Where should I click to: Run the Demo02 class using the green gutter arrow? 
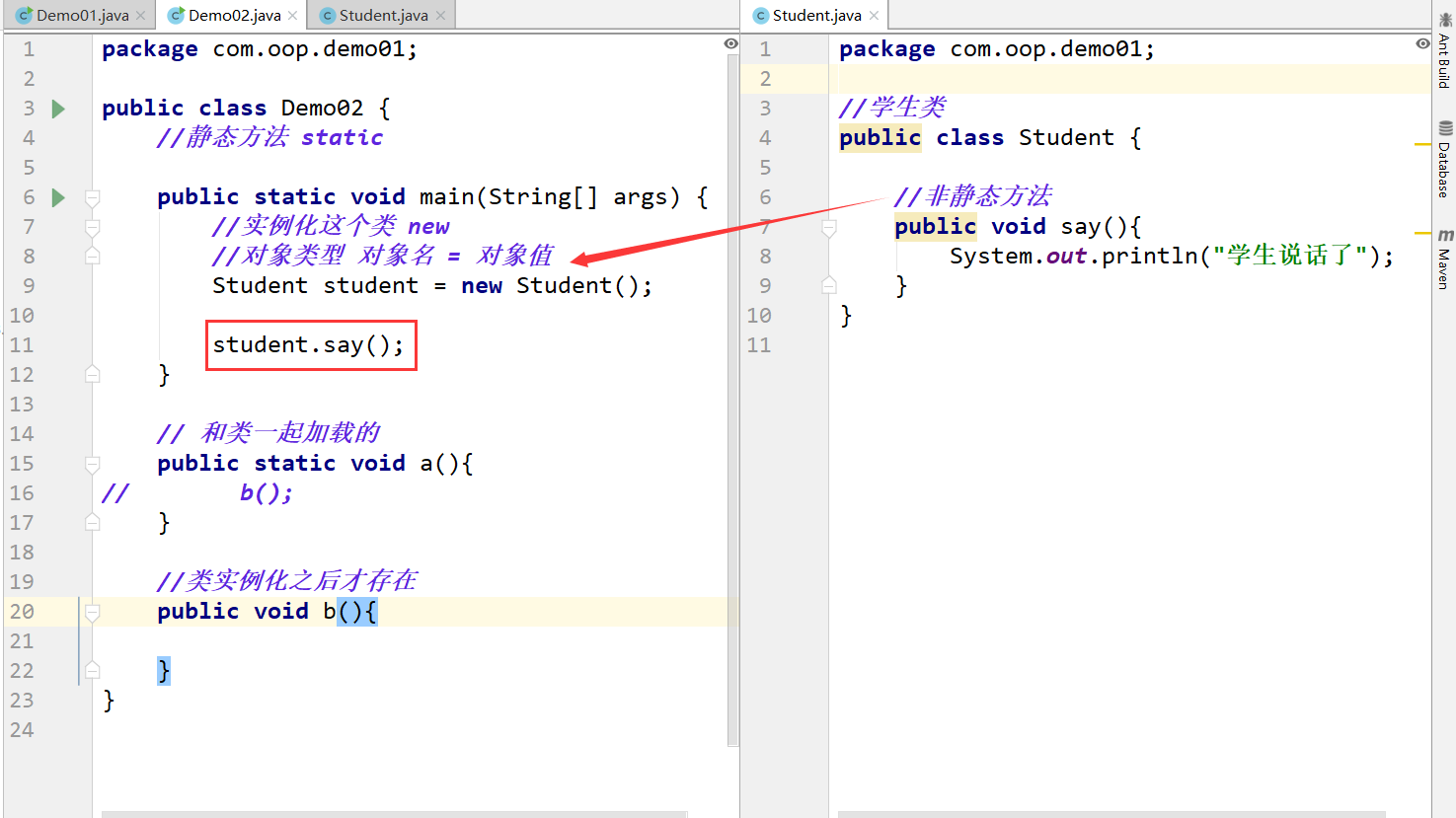click(57, 108)
